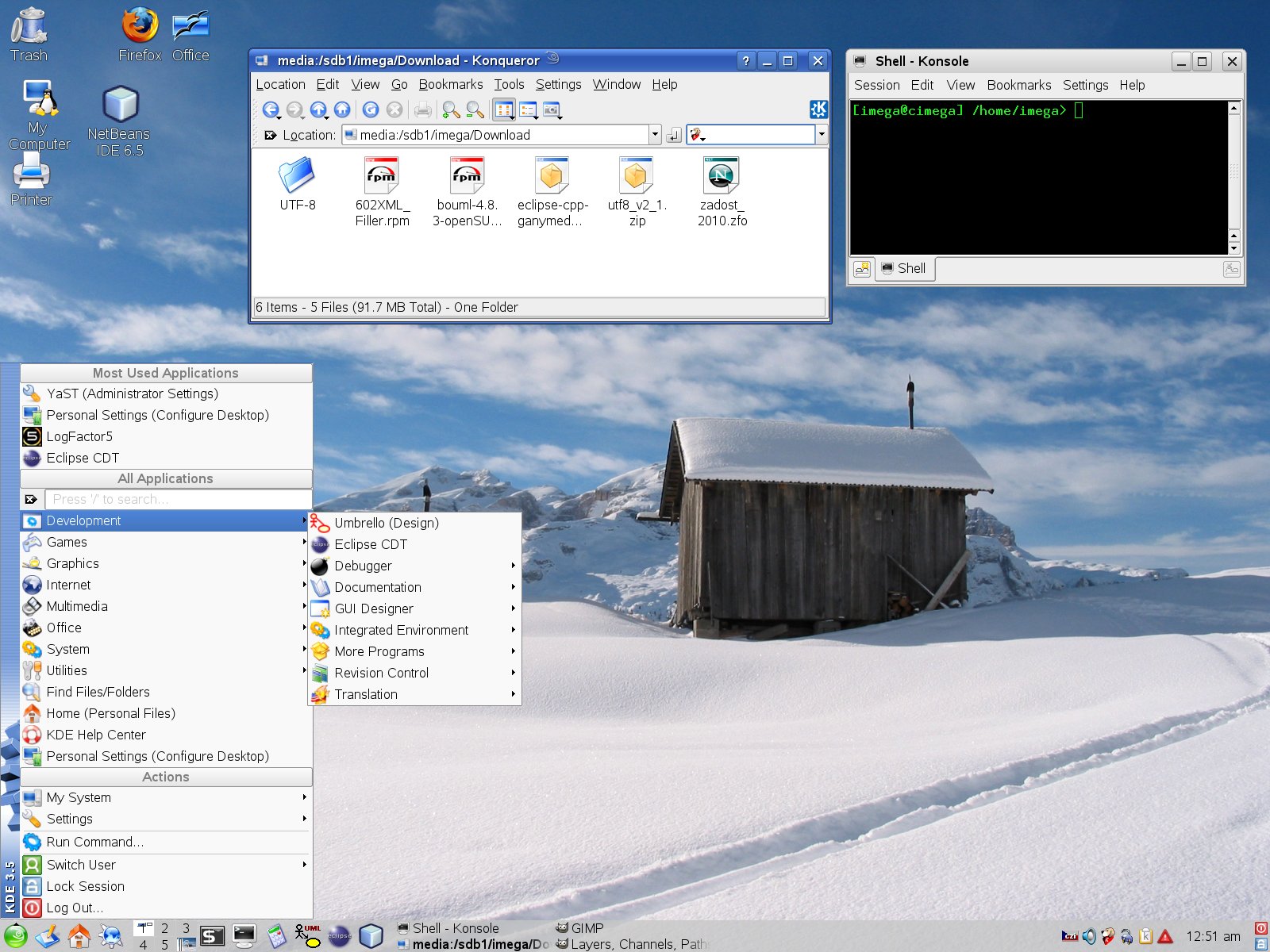This screenshot has width=1270, height=952.
Task: Open the location history dropdown arrow
Action: coord(655,135)
